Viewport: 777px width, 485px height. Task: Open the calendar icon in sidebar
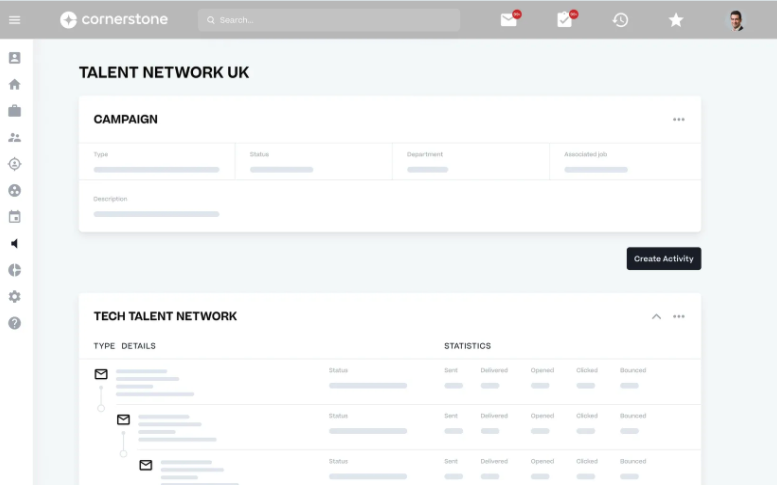[x=14, y=217]
